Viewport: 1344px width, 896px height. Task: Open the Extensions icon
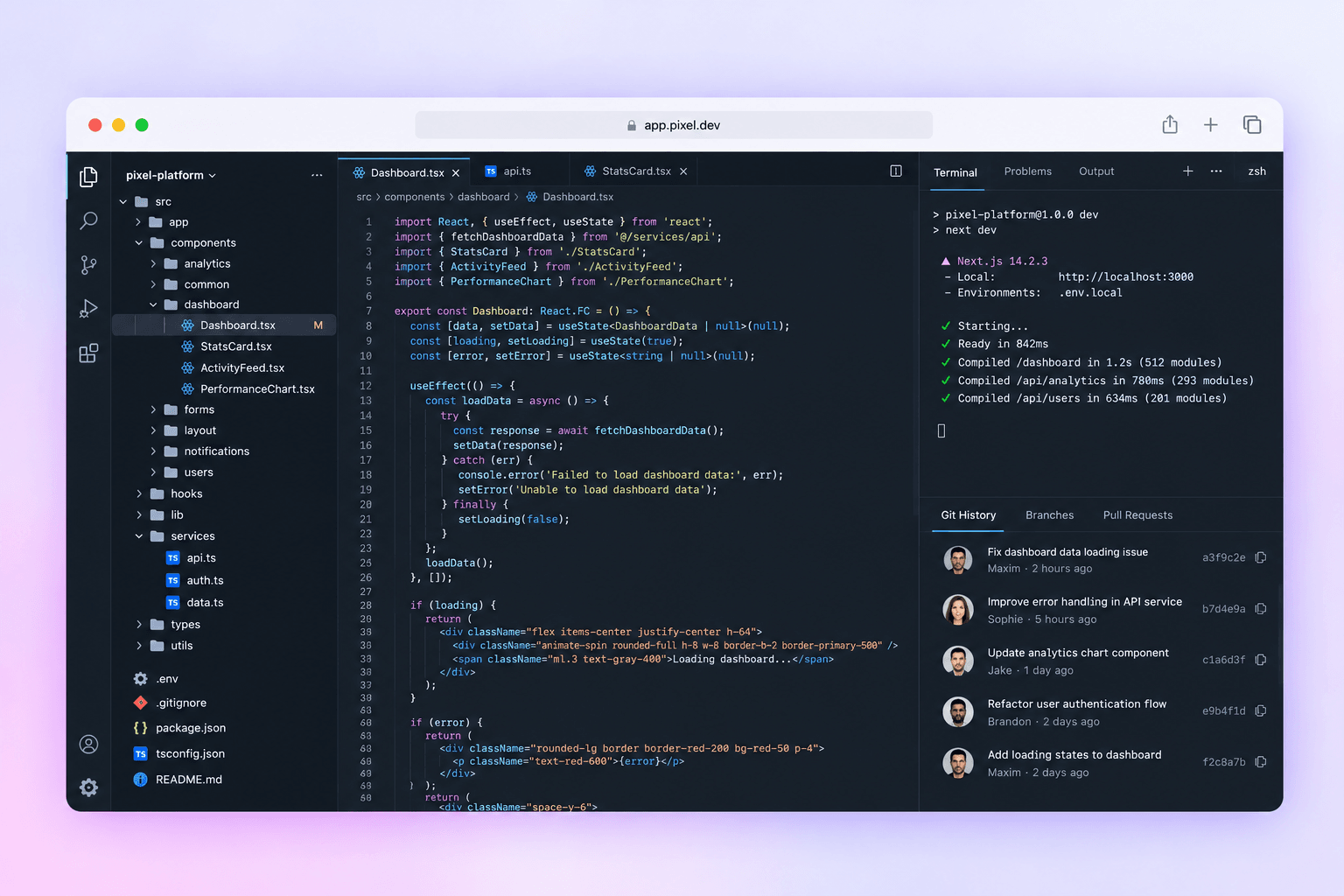click(88, 353)
